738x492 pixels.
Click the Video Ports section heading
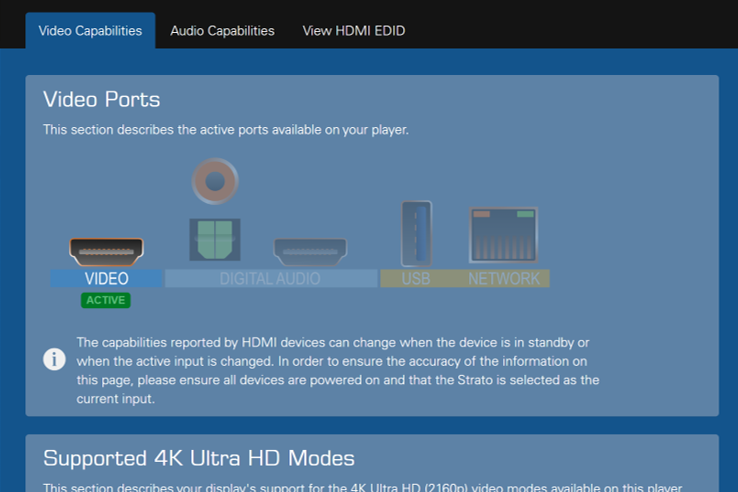pyautogui.click(x=101, y=100)
